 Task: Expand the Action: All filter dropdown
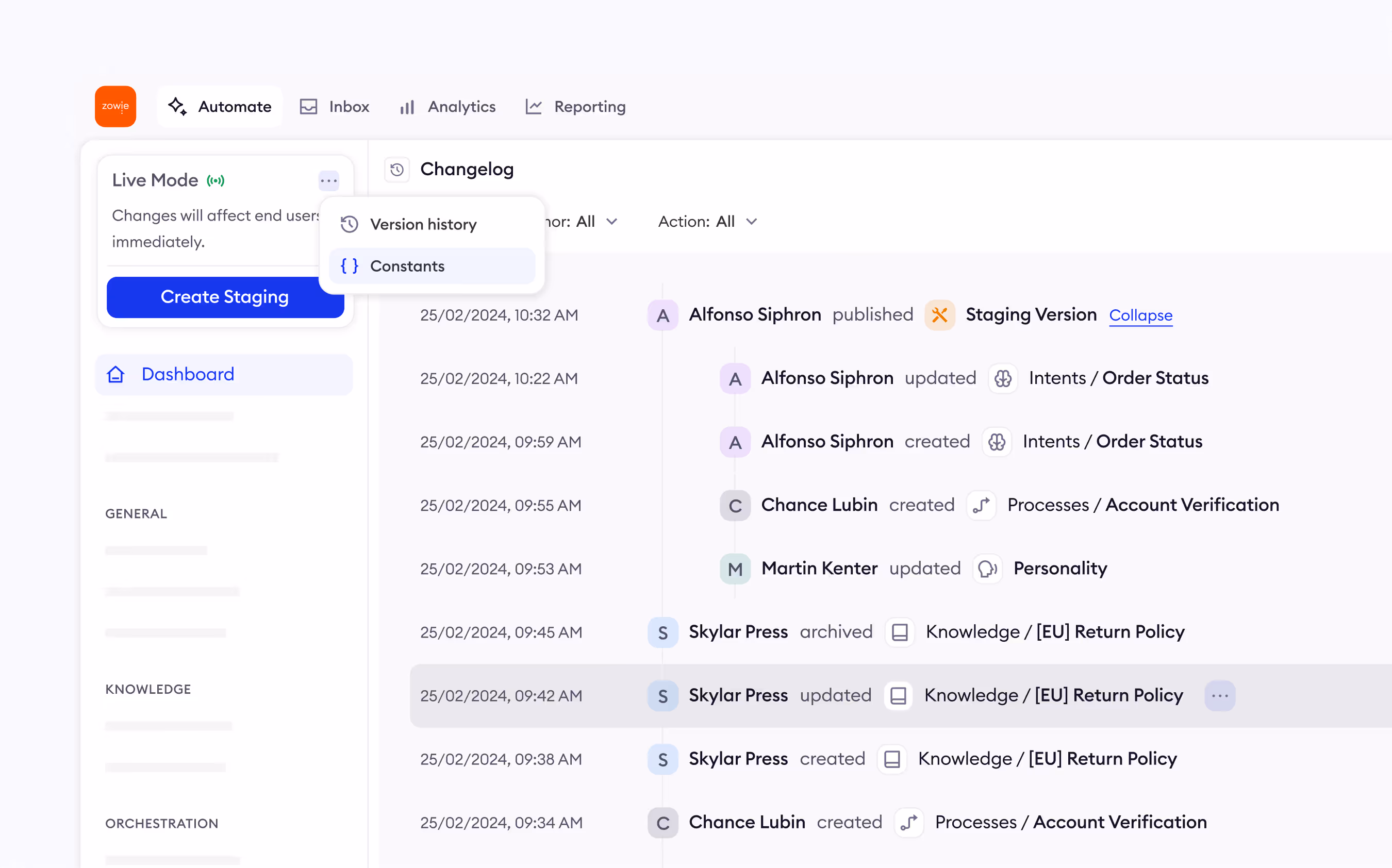(x=707, y=222)
